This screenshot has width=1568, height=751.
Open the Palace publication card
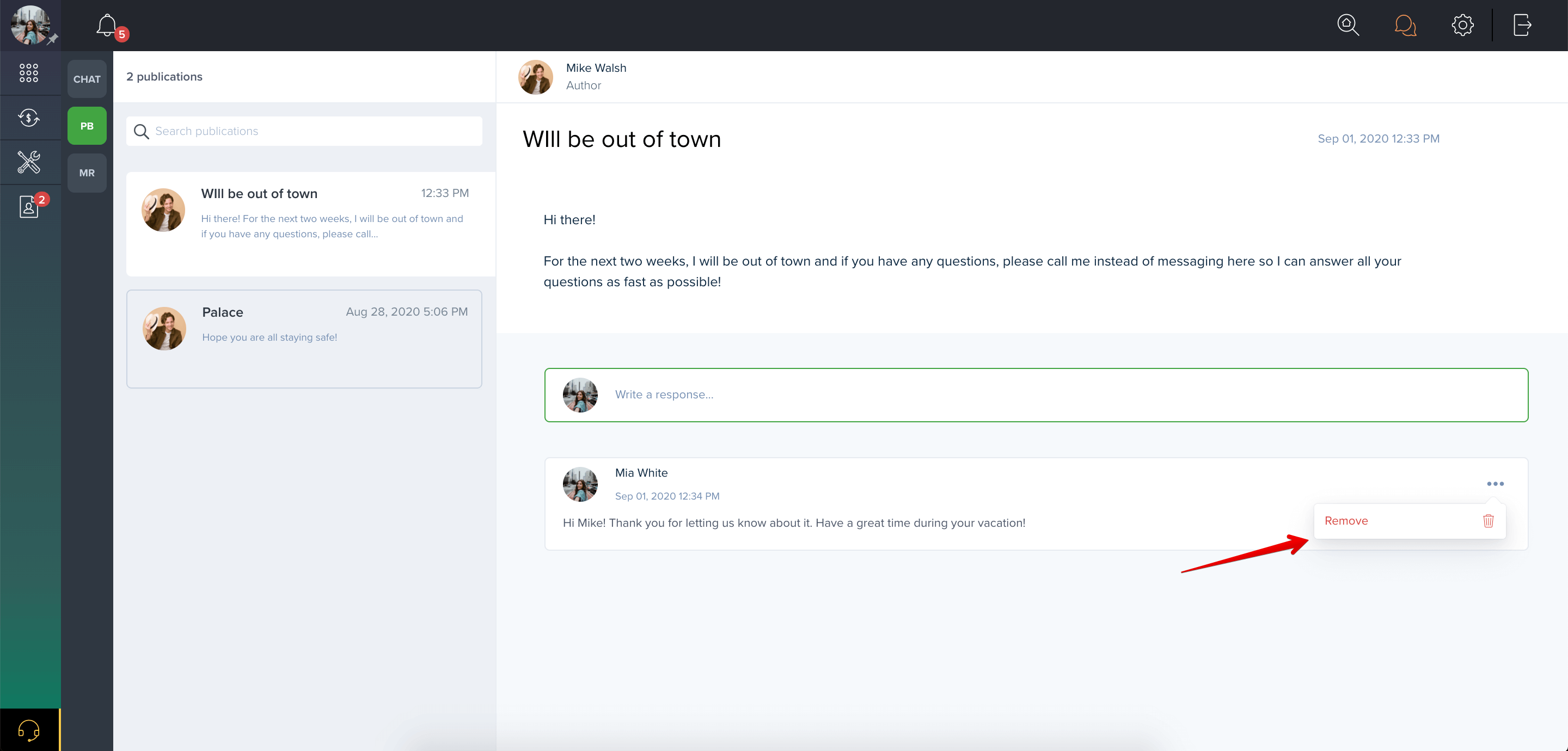point(304,339)
